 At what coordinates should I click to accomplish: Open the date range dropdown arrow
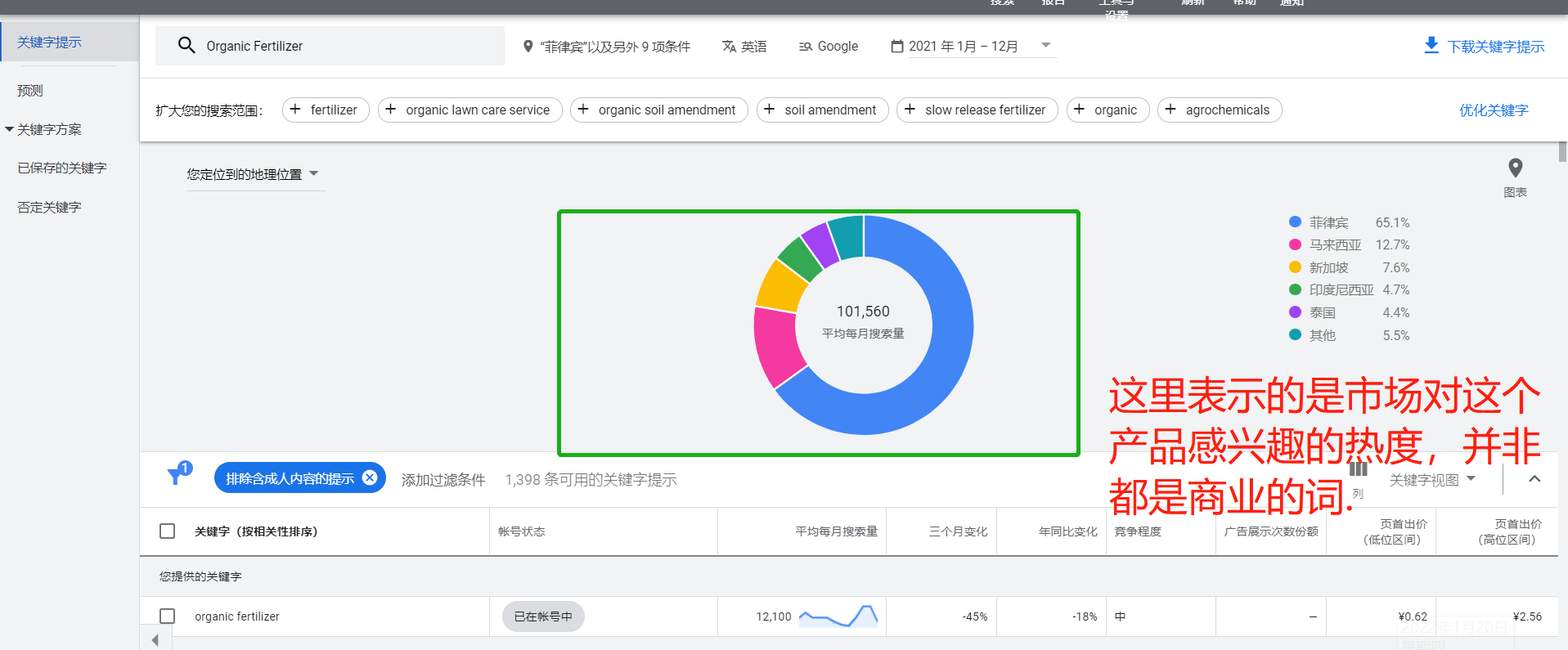point(1045,46)
